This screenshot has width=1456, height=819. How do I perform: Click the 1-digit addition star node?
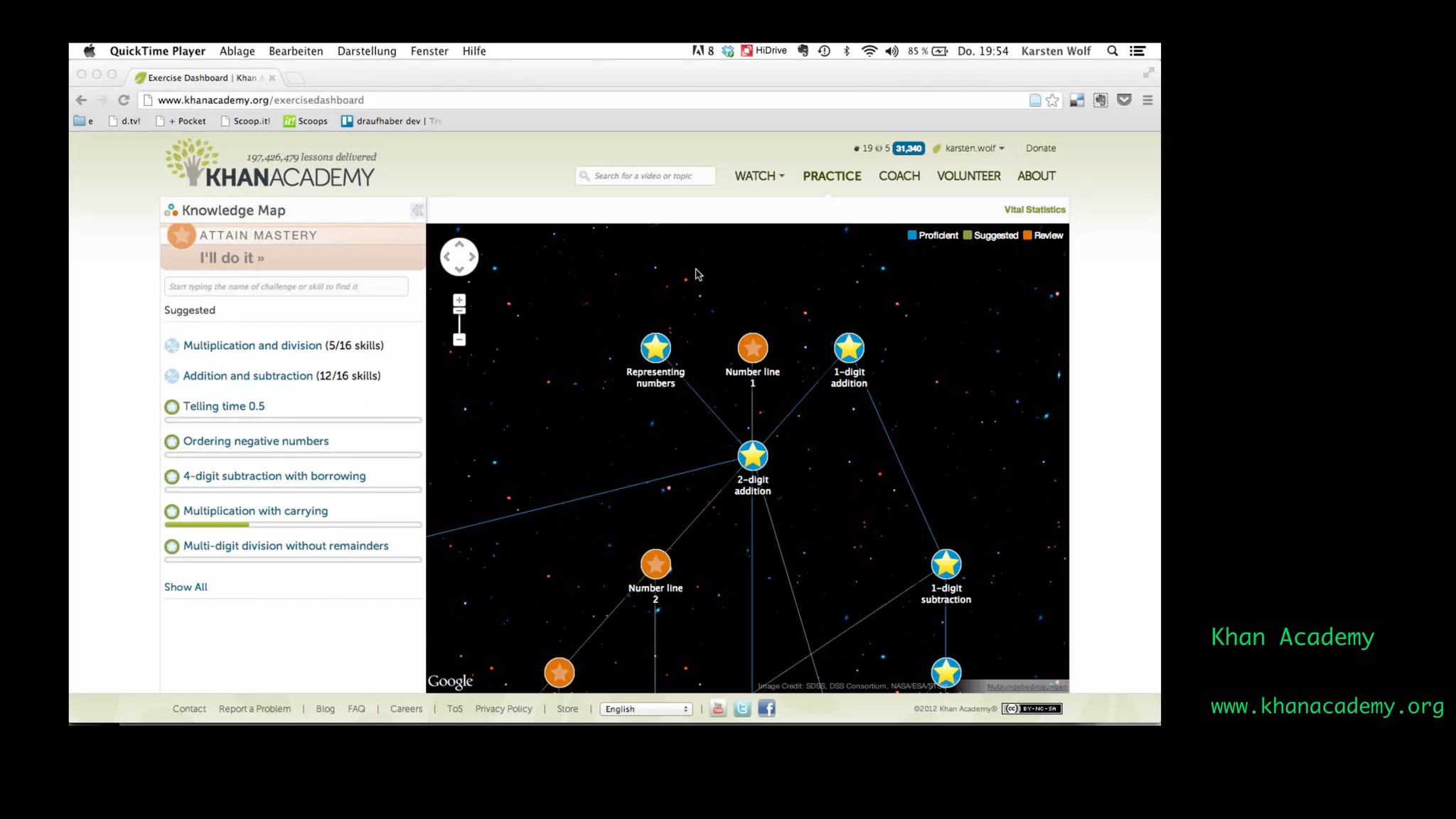[849, 348]
